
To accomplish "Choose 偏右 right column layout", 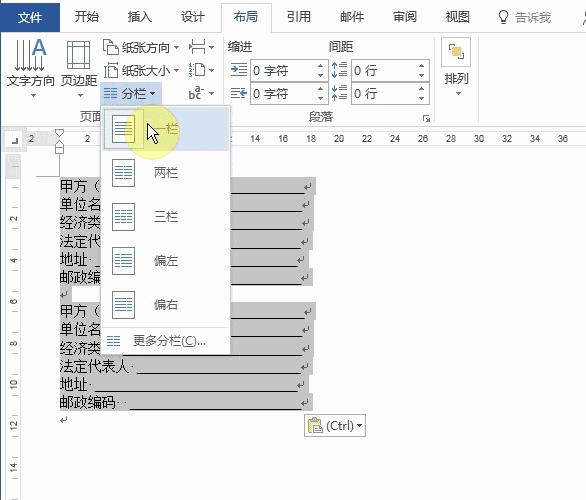I will (166, 305).
